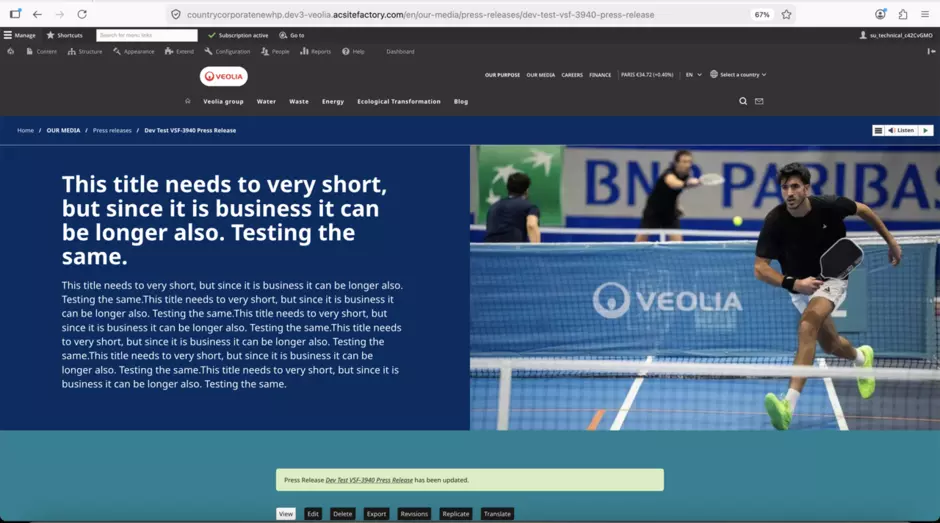Go to Press releases breadcrumb link
Image resolution: width=940 pixels, height=523 pixels.
click(x=112, y=130)
